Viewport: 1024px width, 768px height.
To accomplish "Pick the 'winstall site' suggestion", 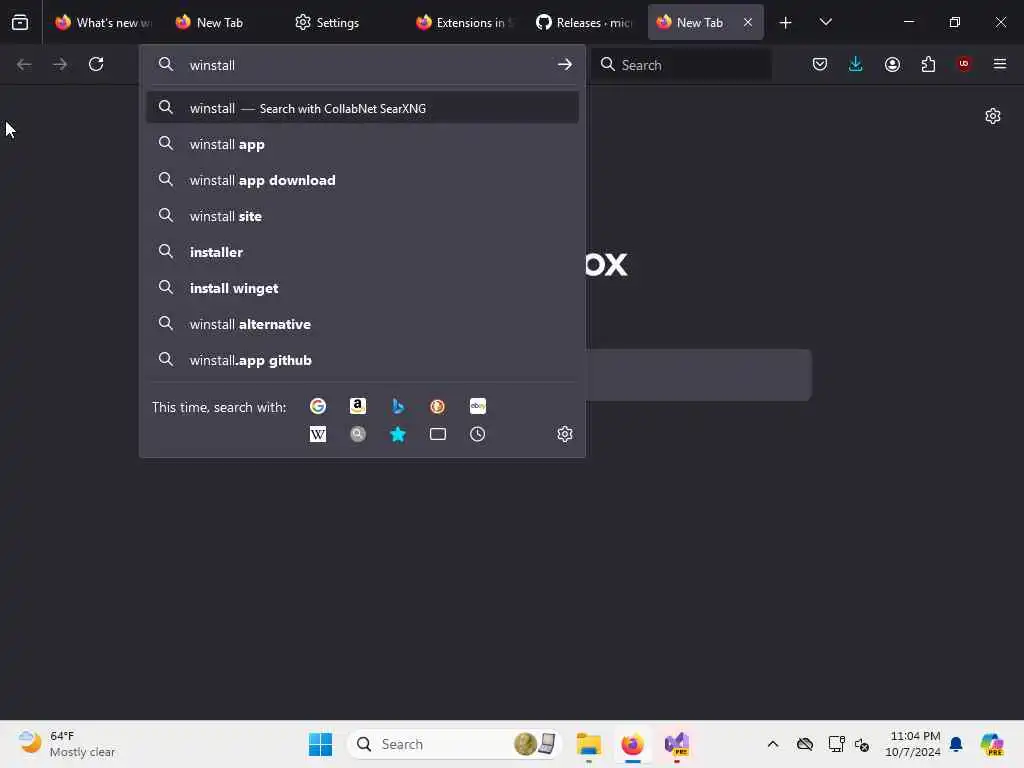I will [362, 216].
